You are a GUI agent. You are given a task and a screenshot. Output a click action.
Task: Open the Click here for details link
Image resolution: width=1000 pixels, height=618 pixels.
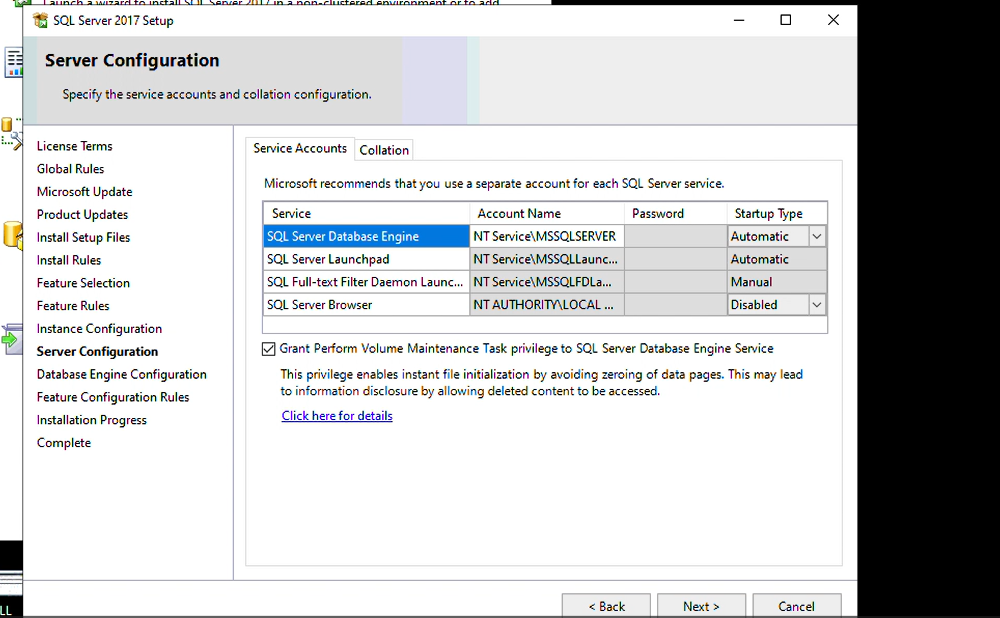(x=337, y=416)
